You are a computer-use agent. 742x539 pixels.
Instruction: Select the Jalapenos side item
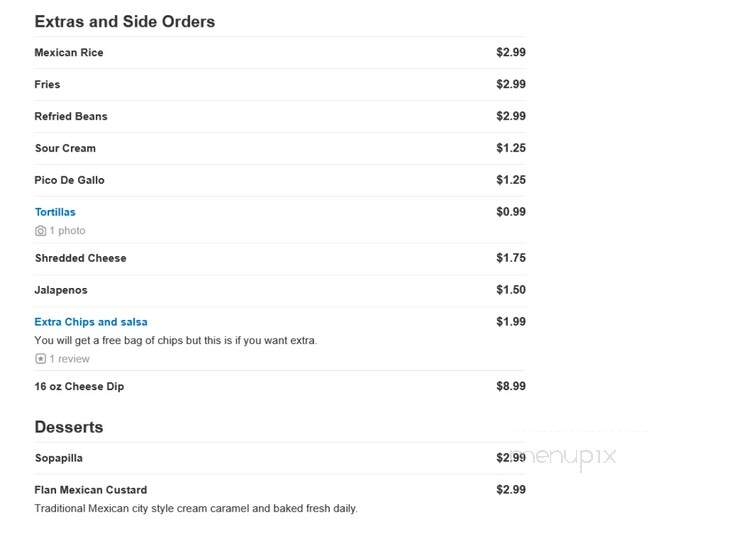coord(61,290)
